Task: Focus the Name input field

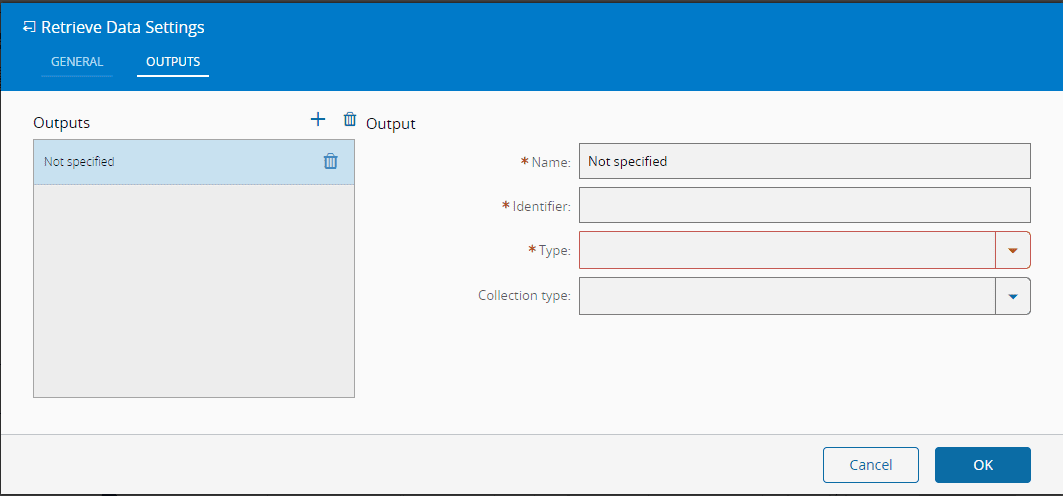Action: [804, 161]
